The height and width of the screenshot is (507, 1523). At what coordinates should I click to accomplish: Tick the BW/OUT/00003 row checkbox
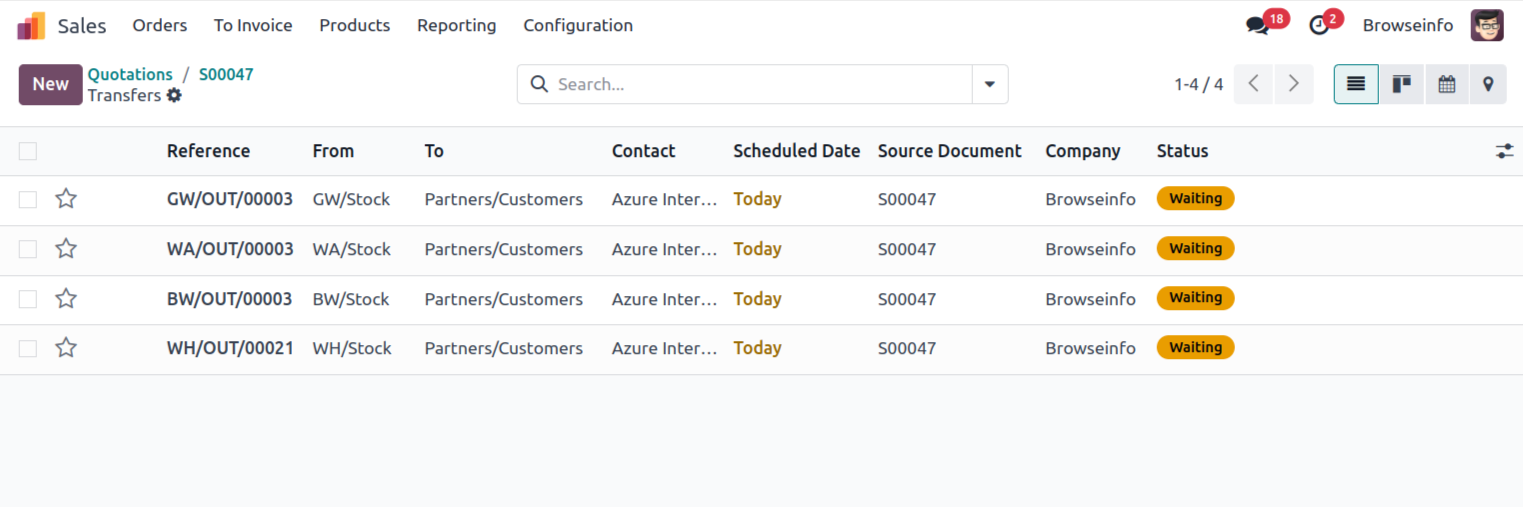click(28, 299)
